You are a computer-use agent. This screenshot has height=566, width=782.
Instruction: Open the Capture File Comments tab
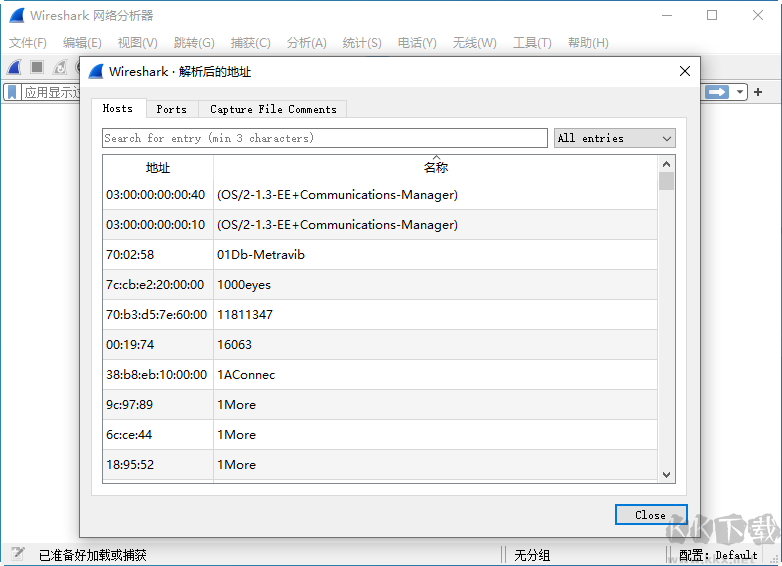[x=272, y=109]
